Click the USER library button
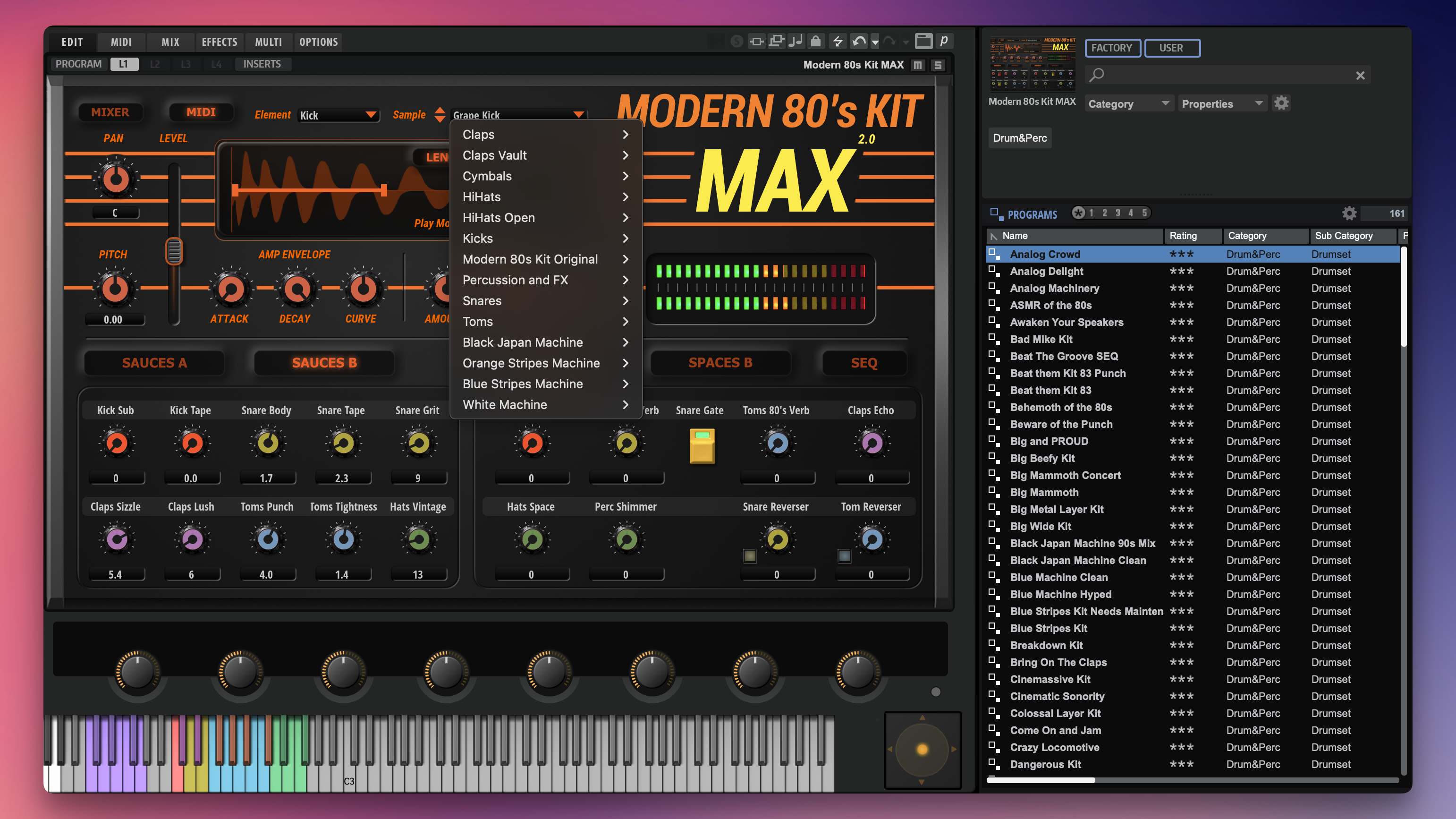1456x819 pixels. (x=1171, y=48)
